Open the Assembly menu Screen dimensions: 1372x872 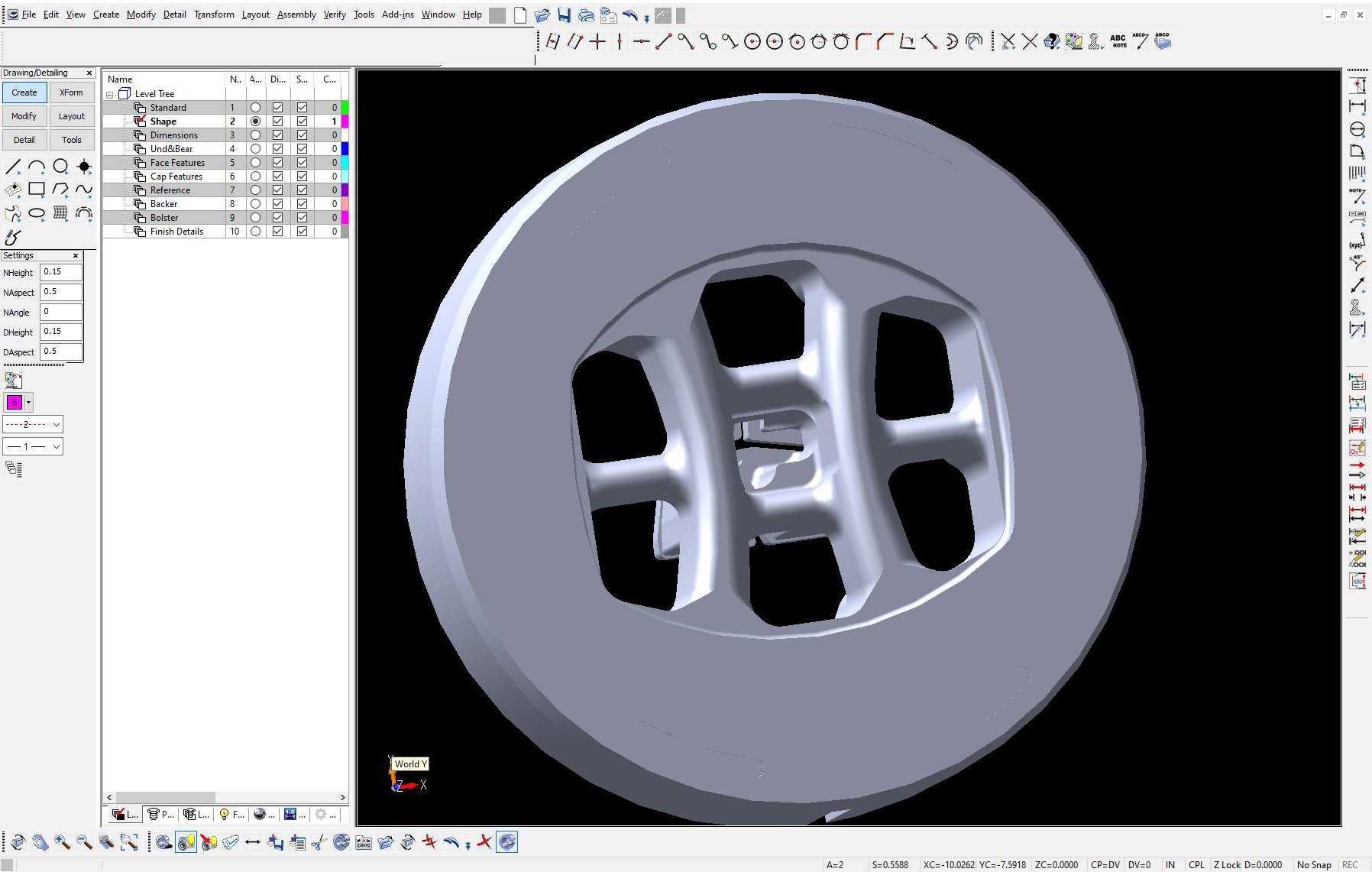tap(296, 15)
